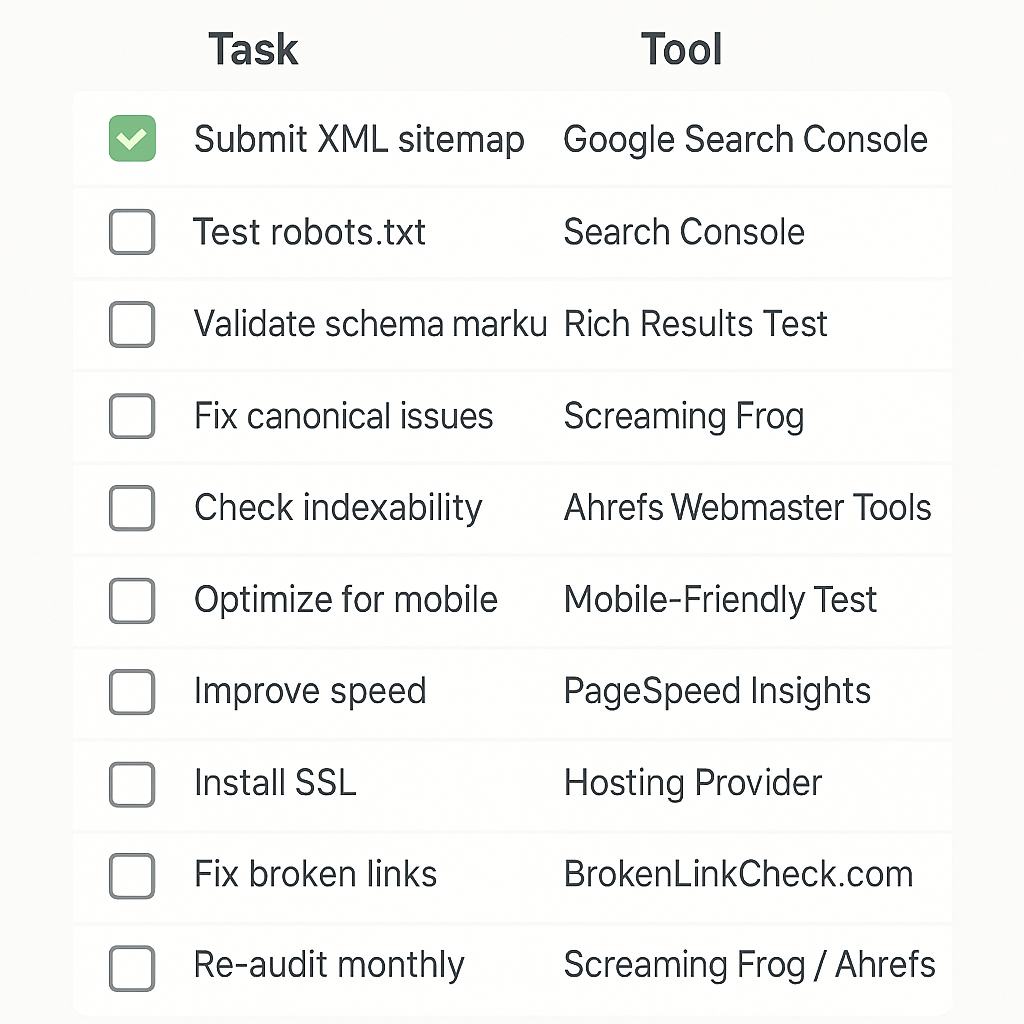The height and width of the screenshot is (1024, 1024).
Task: Click the BrokenLinkCheck.com link
Action: (738, 875)
